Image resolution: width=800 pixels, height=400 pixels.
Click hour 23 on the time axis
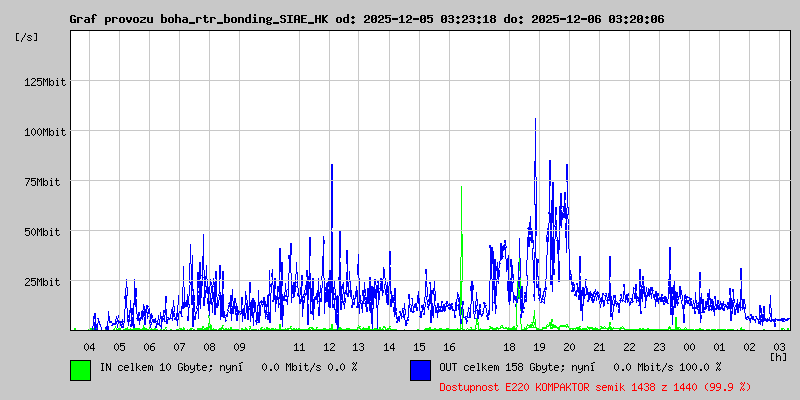tap(659, 346)
